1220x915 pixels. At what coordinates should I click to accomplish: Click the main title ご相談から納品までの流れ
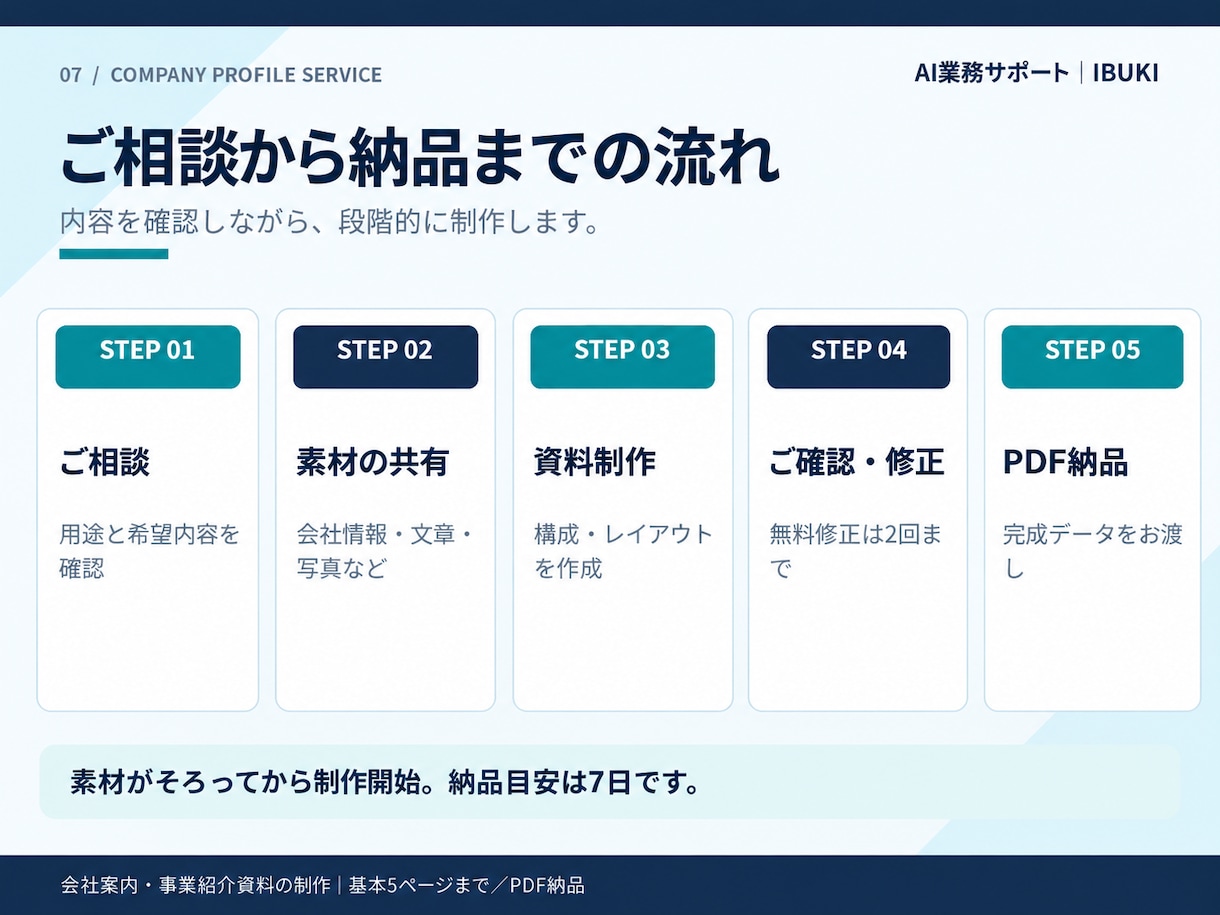point(420,157)
